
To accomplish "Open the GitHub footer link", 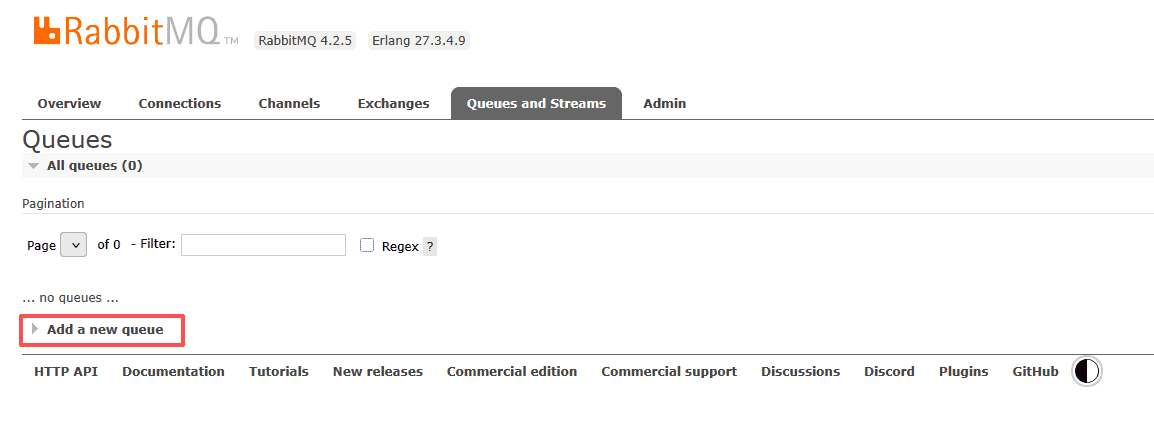I will [1035, 372].
